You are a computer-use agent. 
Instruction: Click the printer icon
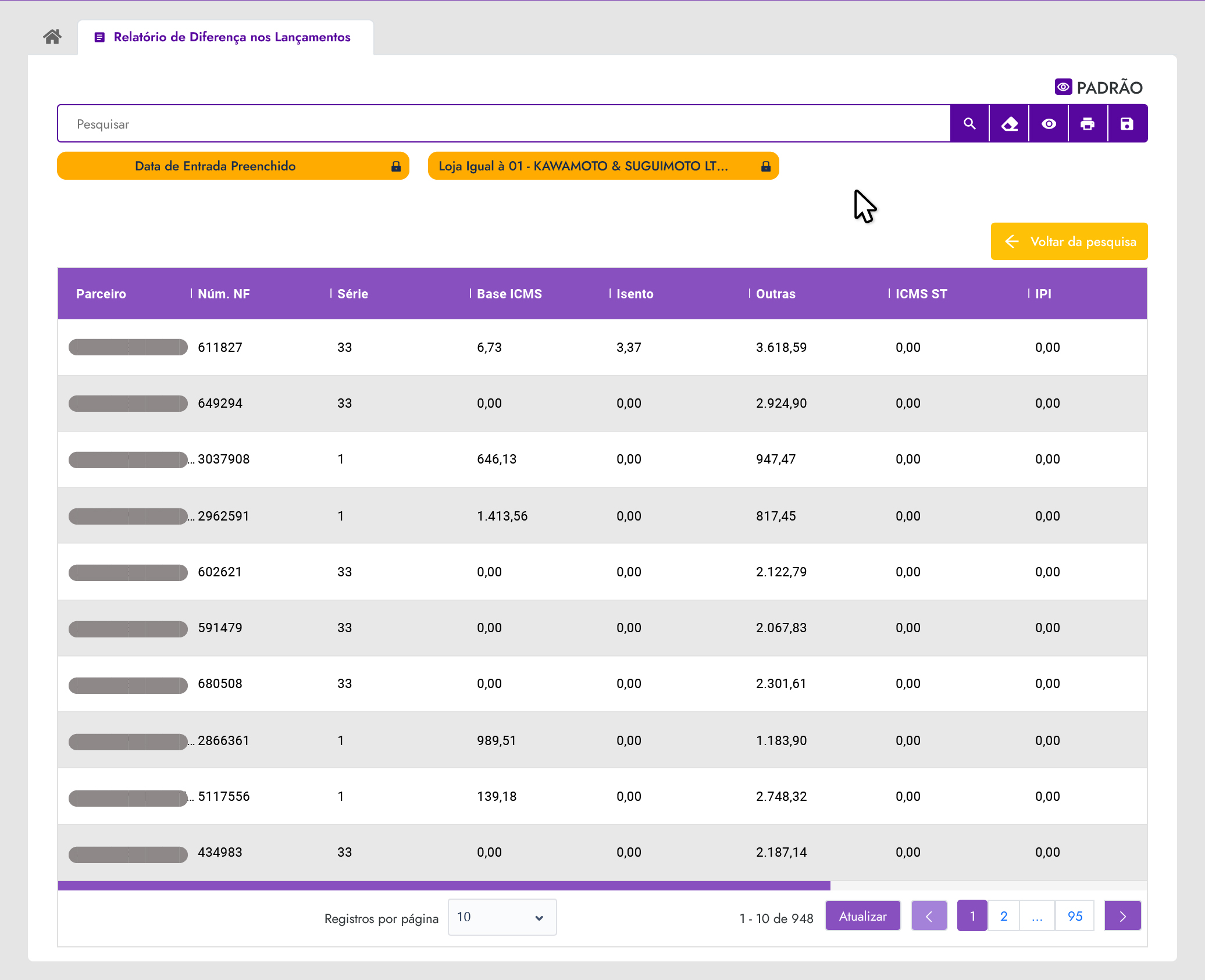click(x=1088, y=124)
